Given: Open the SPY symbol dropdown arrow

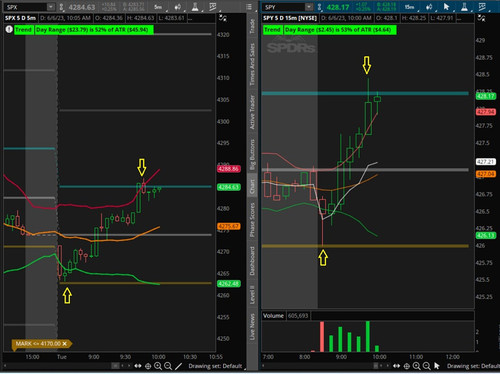Looking at the screenshot, I should (309, 7).
